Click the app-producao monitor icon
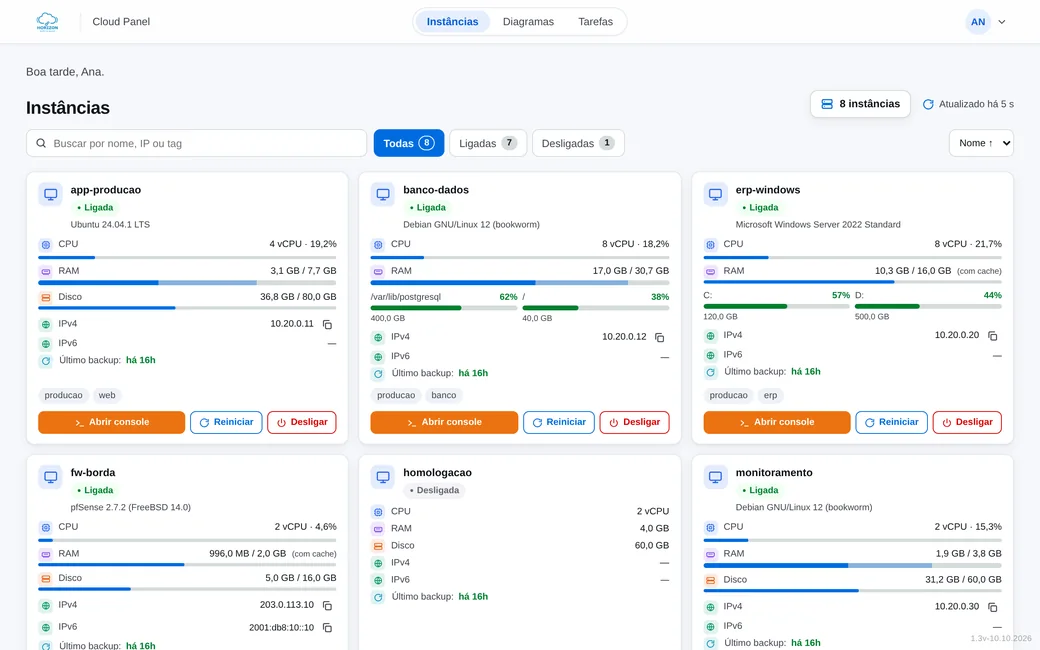 coord(50,194)
